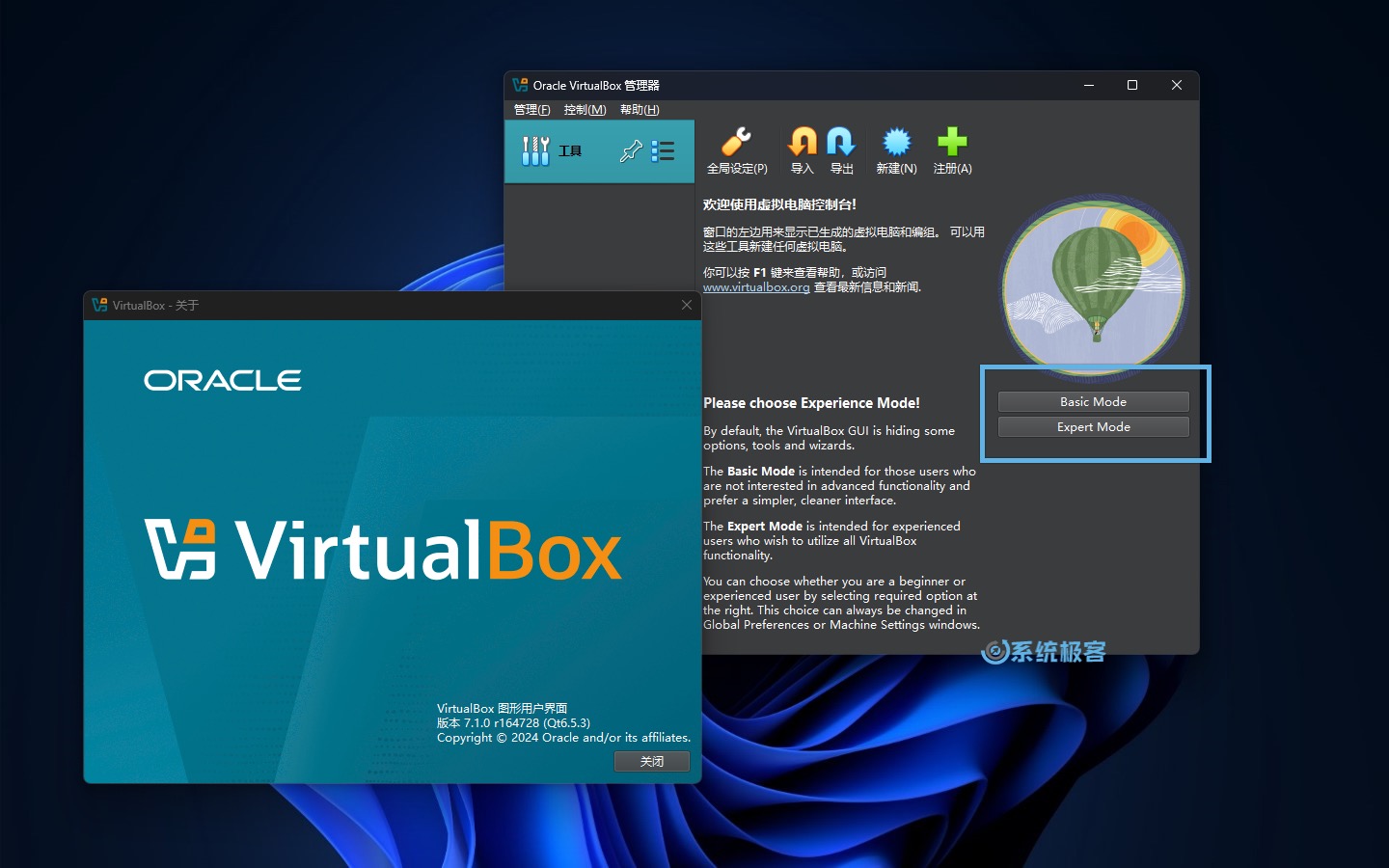Choose Expert Mode button
The width and height of the screenshot is (1389, 868).
1093,426
